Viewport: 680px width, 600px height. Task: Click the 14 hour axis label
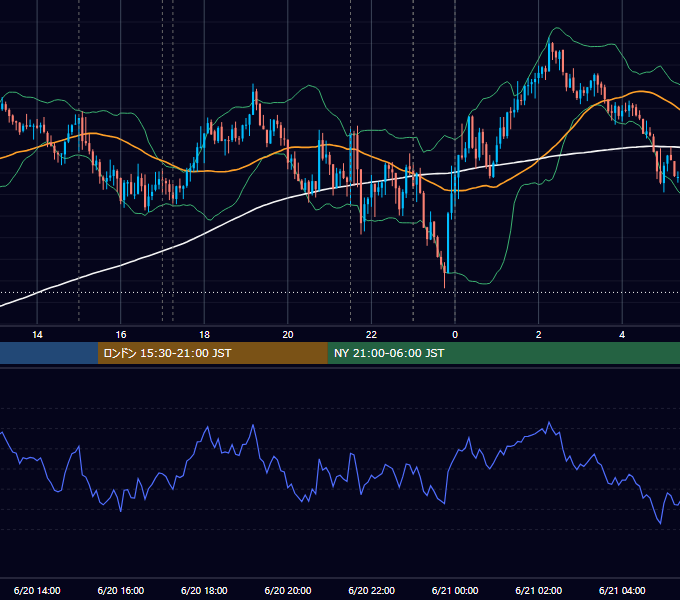pyautogui.click(x=37, y=335)
